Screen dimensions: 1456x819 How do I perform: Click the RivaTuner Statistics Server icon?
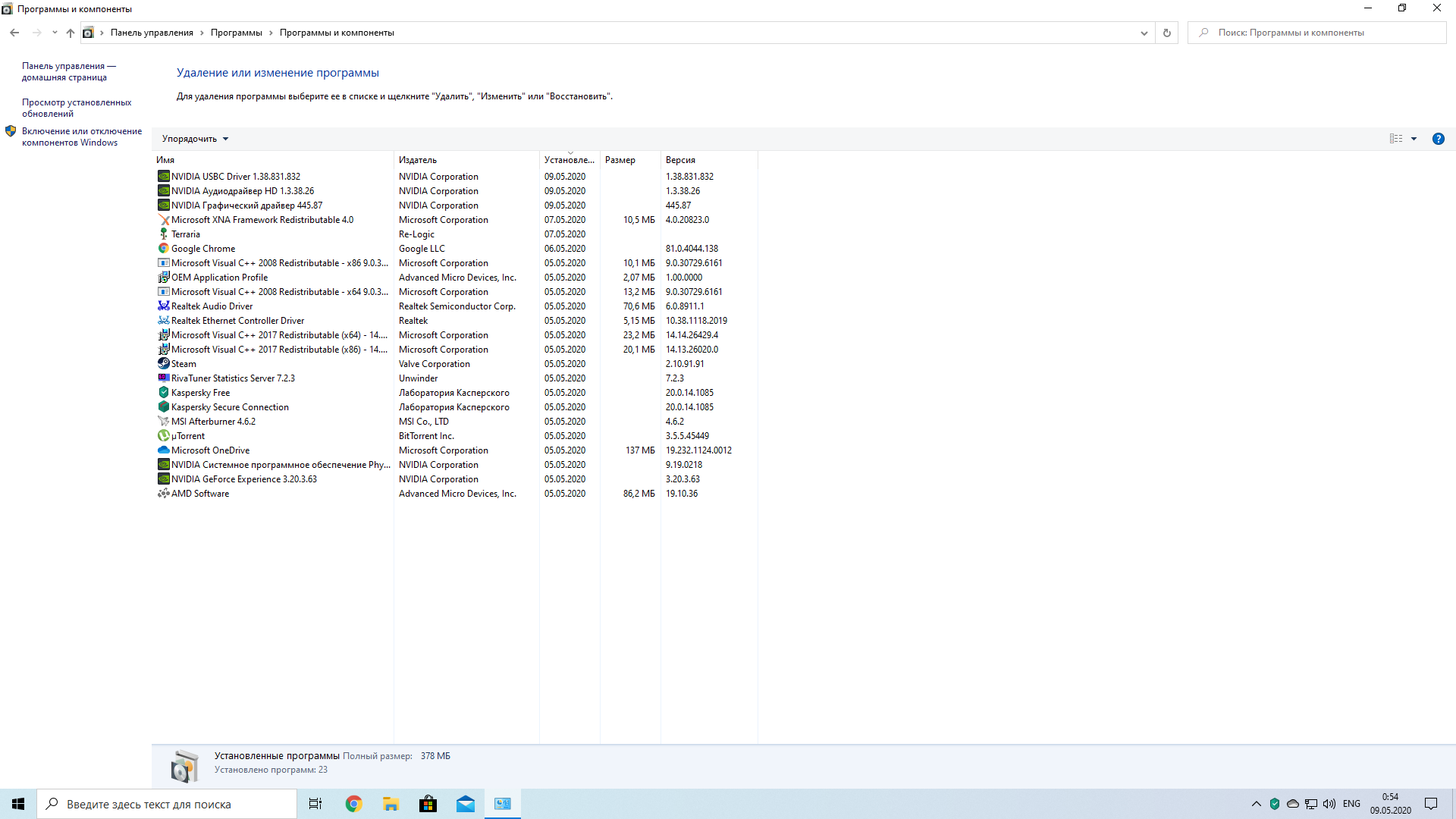coord(163,378)
